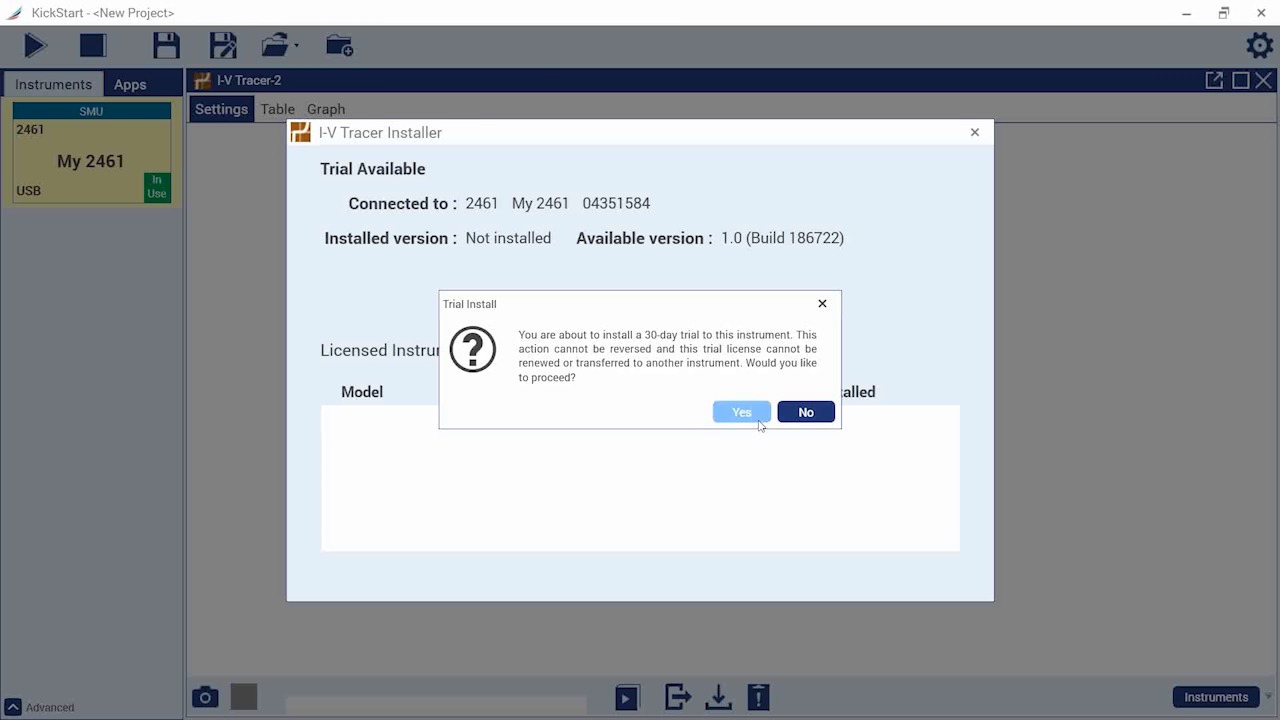Screen dimensions: 1280x720
Task: Create a new project with the folder-plus icon
Action: click(x=339, y=45)
